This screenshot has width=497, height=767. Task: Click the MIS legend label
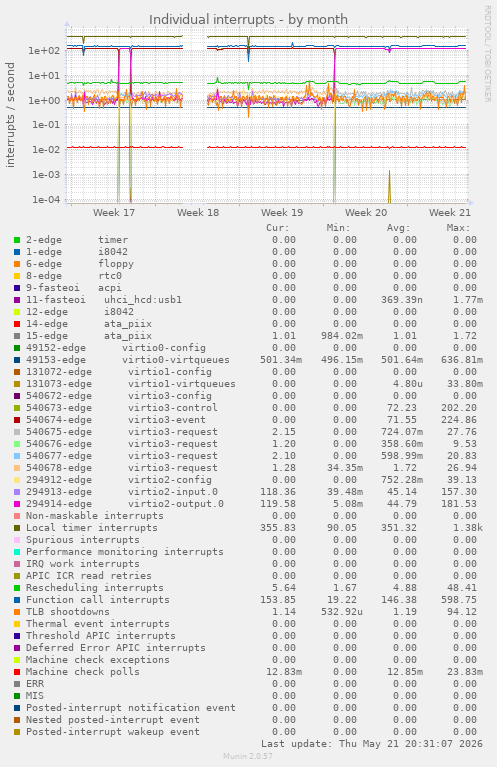[35, 696]
